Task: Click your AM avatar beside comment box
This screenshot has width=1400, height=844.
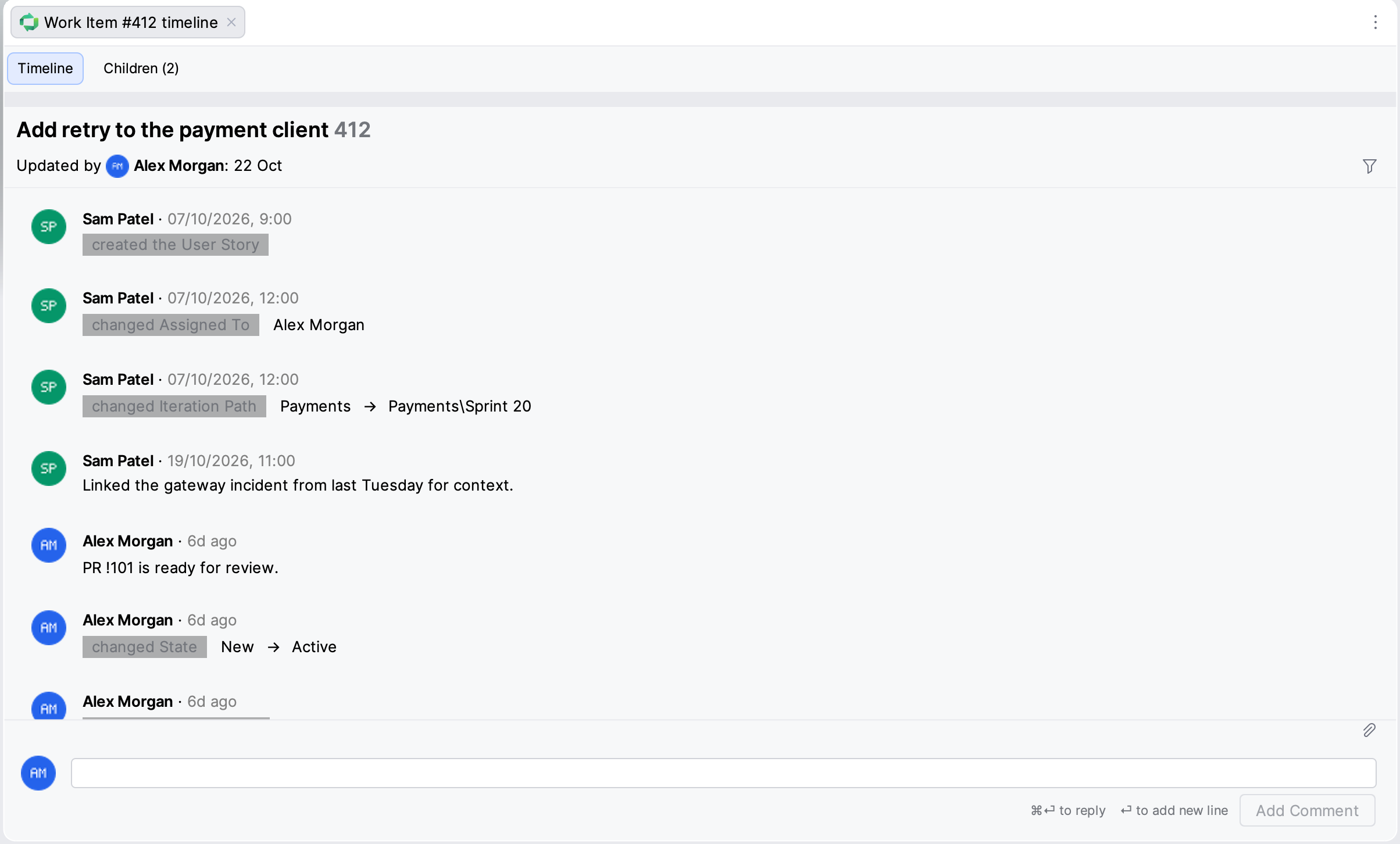Action: (38, 773)
